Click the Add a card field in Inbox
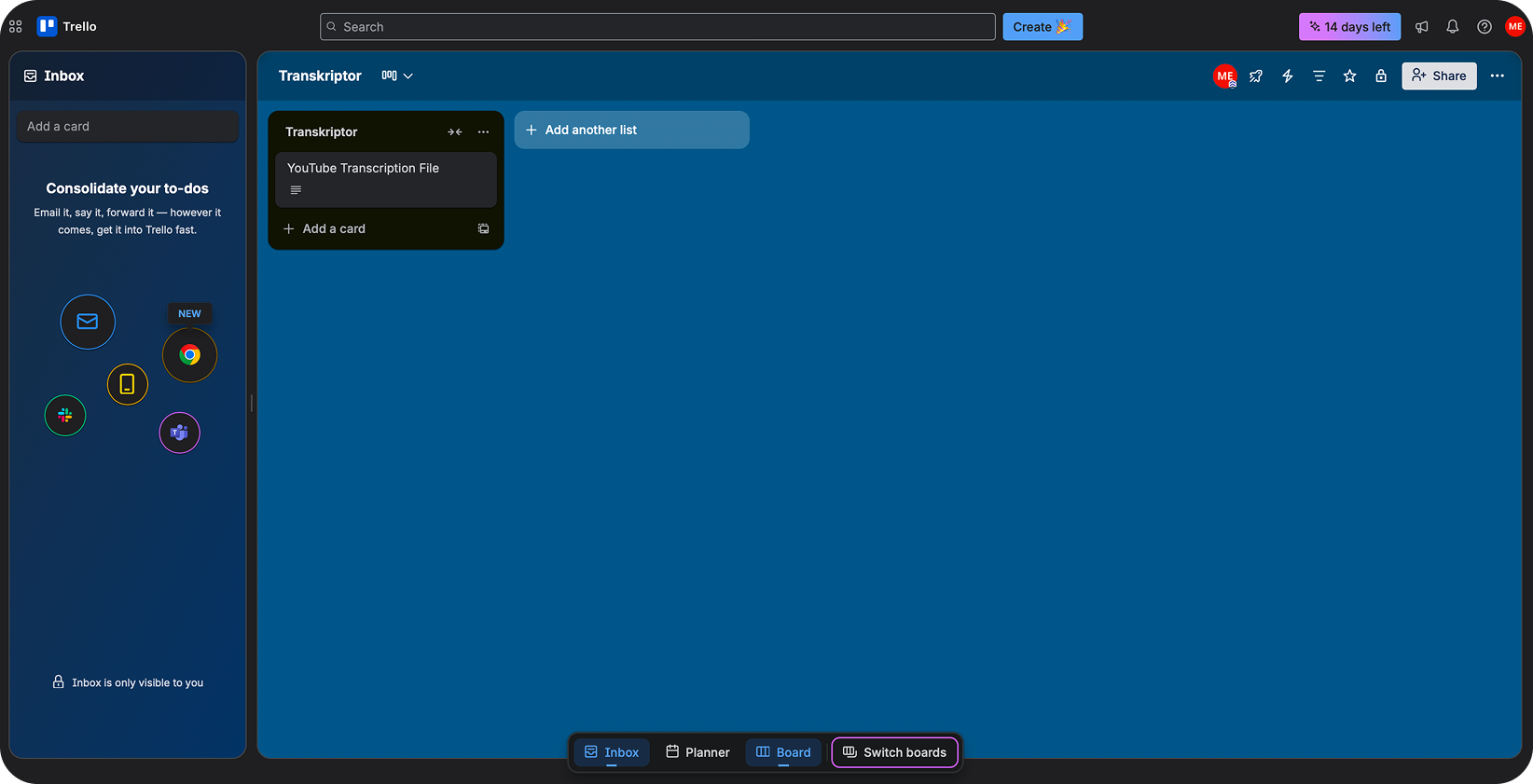The width and height of the screenshot is (1533, 784). pos(128,127)
